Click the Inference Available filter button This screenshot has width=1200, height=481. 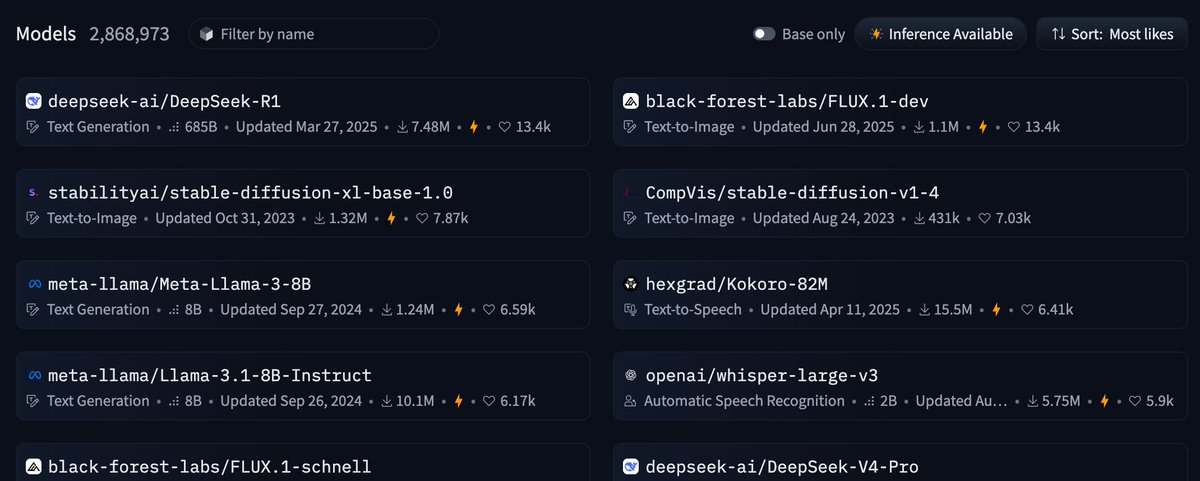941,34
